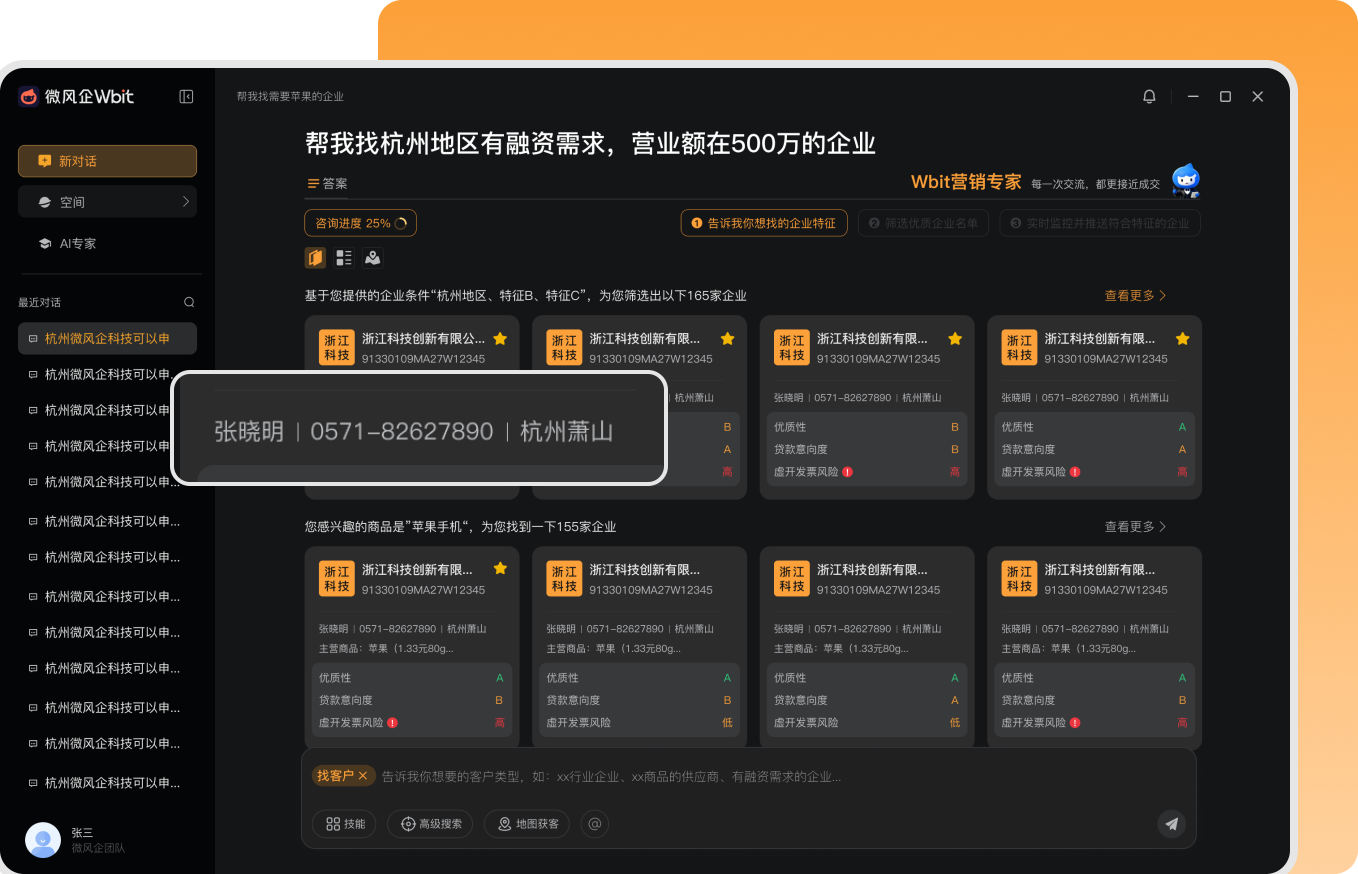Select the 答案 tab
This screenshot has width=1358, height=874.
tap(327, 184)
